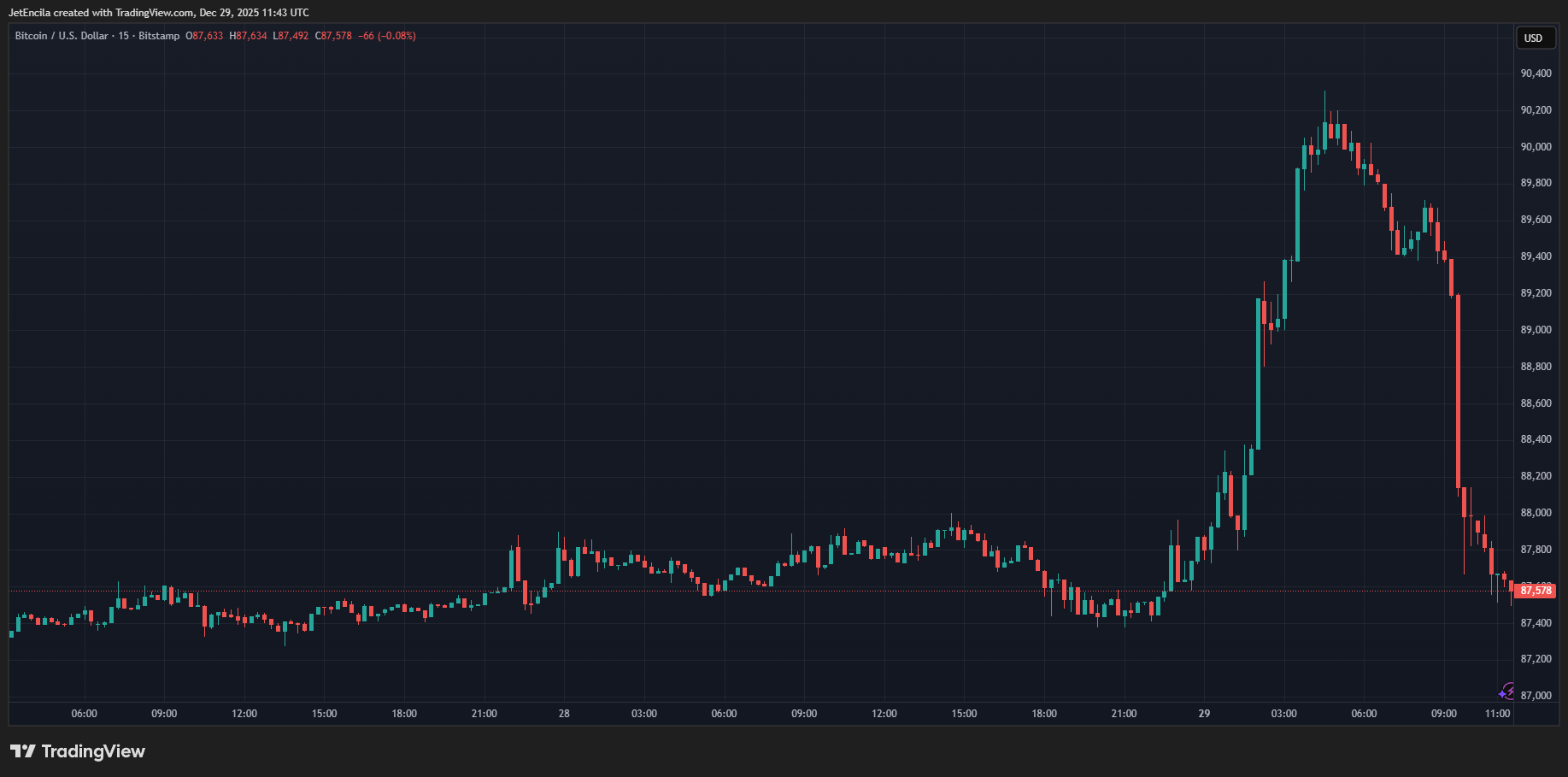
Task: Click the 87,000 price axis label
Action: click(x=1536, y=696)
